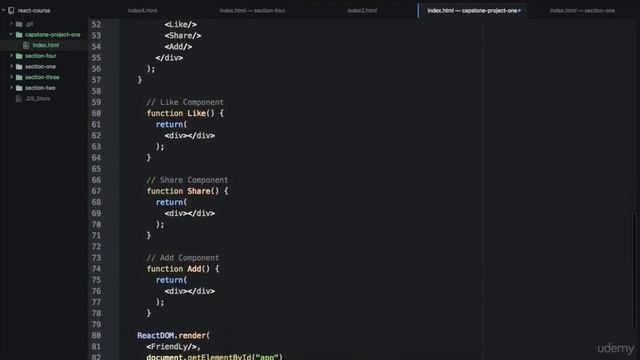Click '<div></div>' on line 62

[189, 136]
